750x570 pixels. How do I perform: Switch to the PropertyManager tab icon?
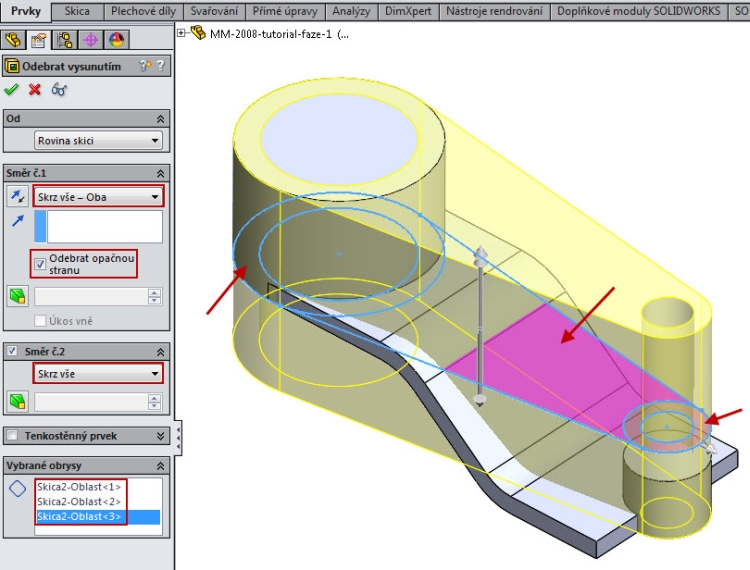(38, 40)
